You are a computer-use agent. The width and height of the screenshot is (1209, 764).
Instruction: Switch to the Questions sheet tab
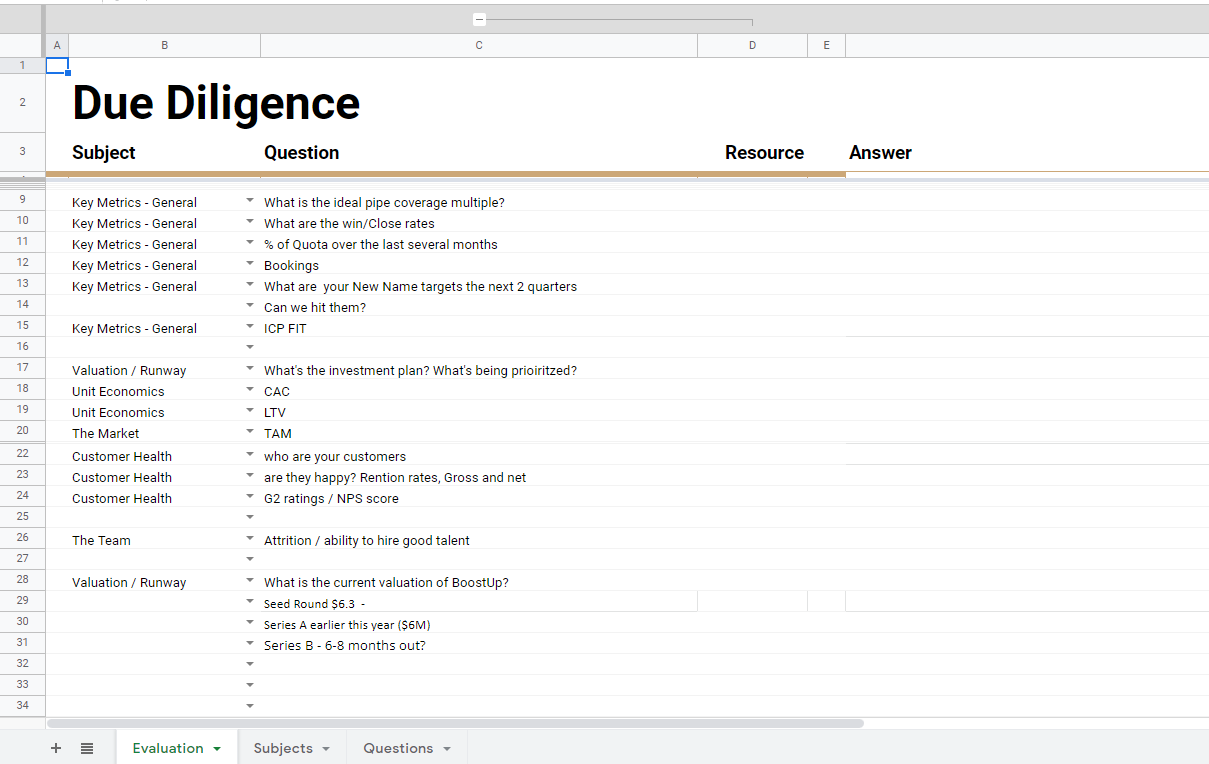pos(398,747)
